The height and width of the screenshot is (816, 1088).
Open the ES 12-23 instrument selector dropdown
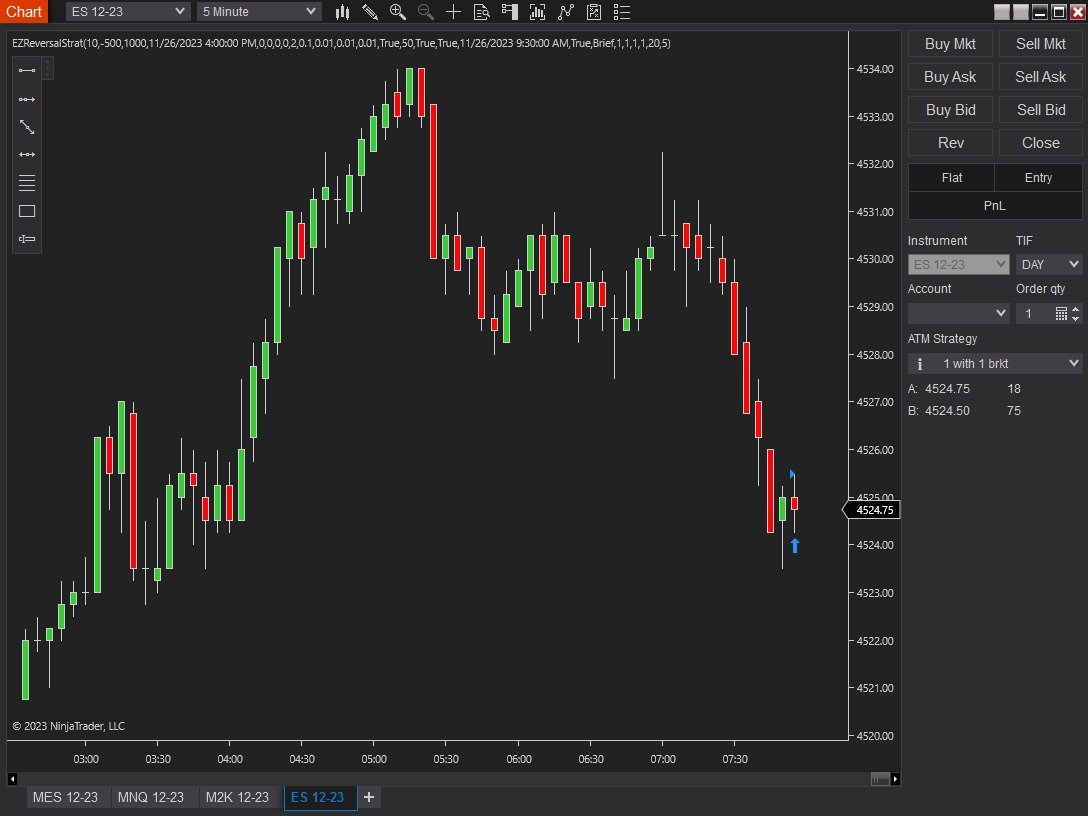[x=128, y=12]
